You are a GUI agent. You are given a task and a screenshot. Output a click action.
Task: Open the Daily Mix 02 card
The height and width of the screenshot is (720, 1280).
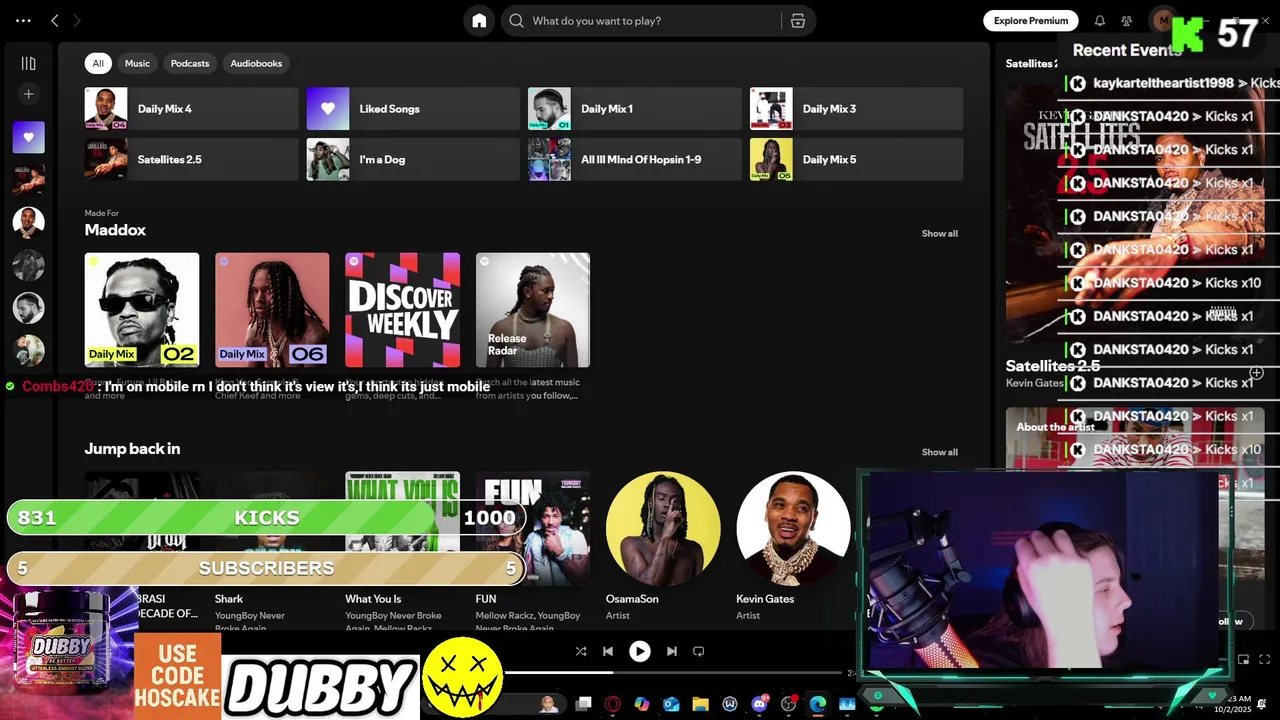coord(142,310)
